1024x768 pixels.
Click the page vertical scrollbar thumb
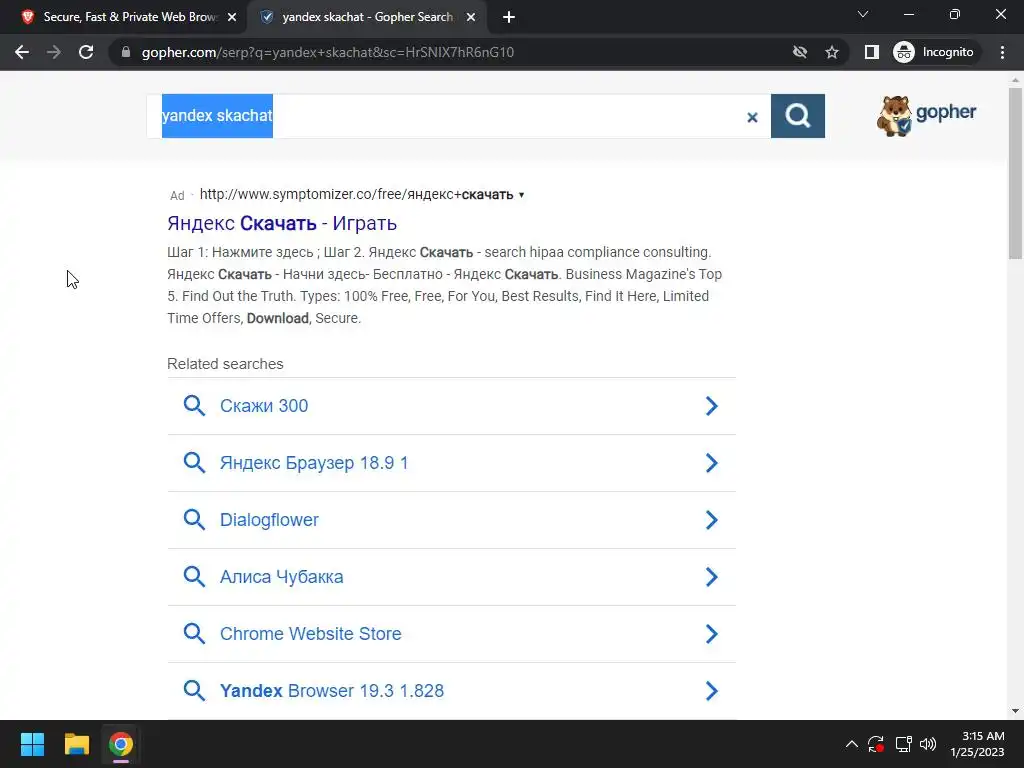coord(1015,173)
